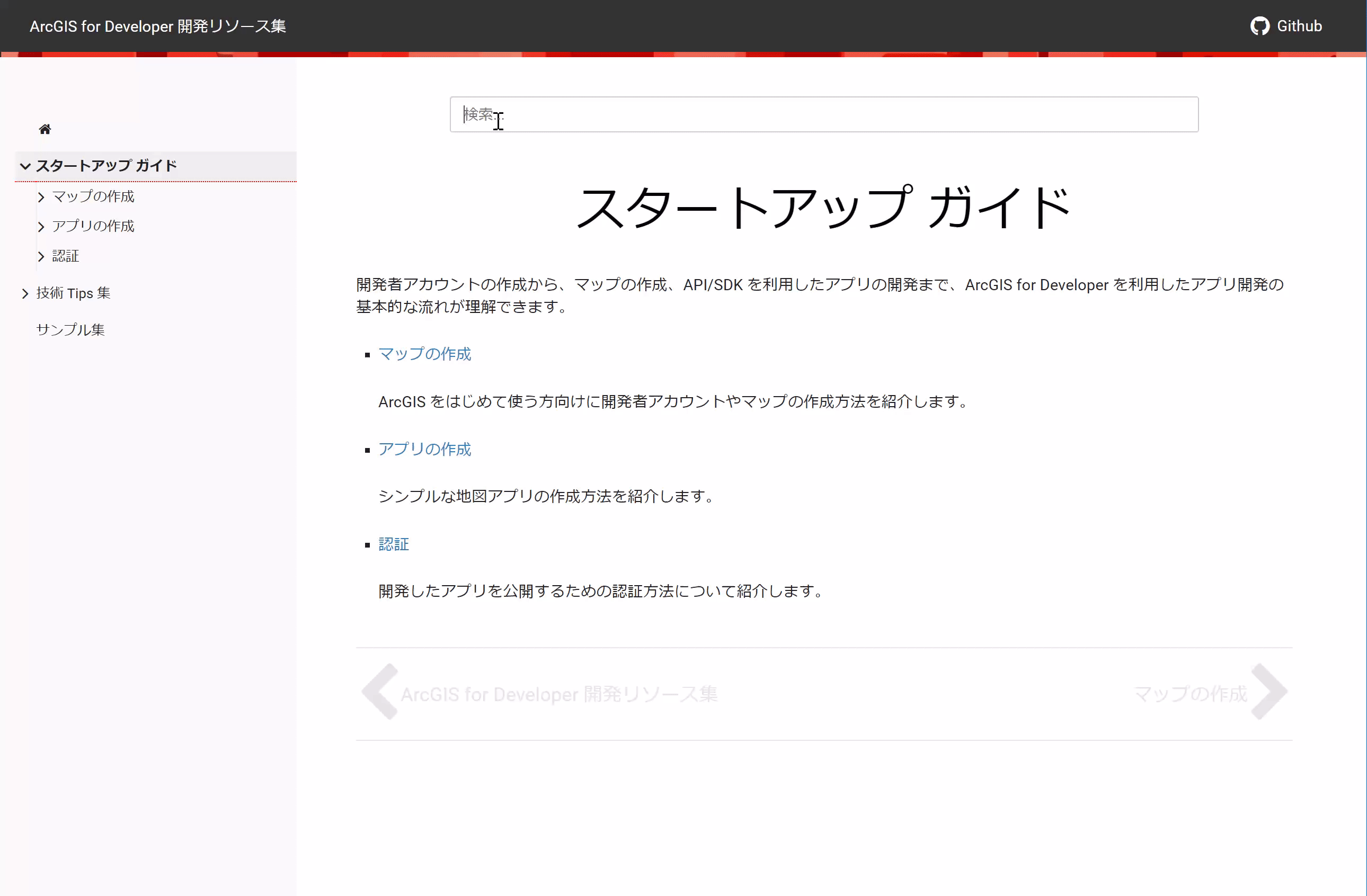Collapse the スタートアップ ガイド section chevron
This screenshot has width=1367, height=896.
(x=25, y=166)
